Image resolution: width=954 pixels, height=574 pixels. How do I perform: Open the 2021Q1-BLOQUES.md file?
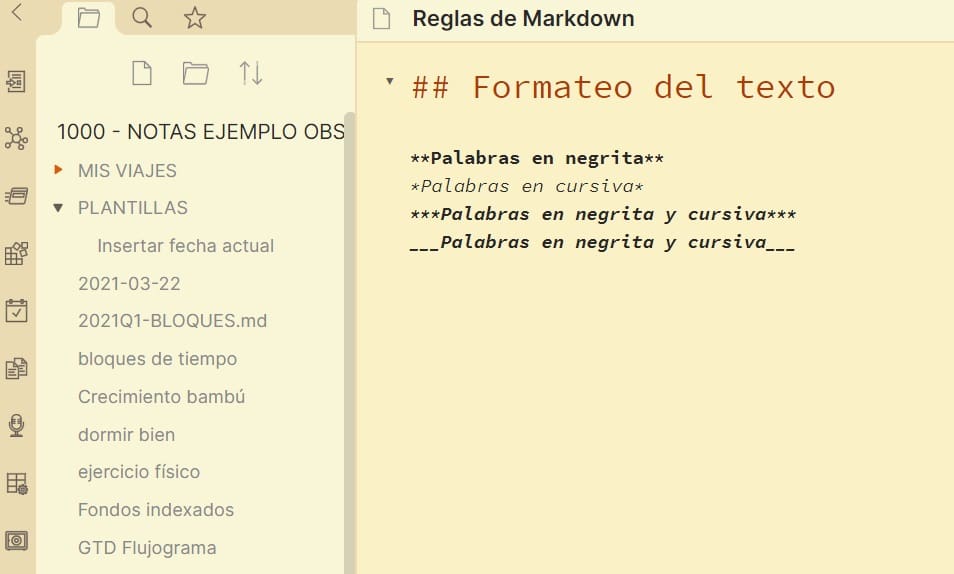pos(172,321)
